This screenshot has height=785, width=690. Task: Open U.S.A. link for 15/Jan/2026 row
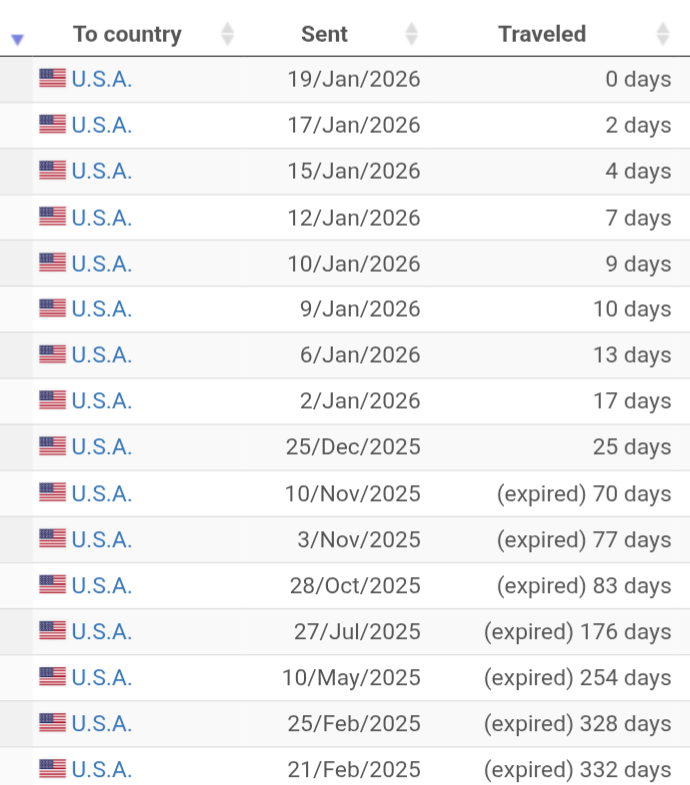[101, 171]
